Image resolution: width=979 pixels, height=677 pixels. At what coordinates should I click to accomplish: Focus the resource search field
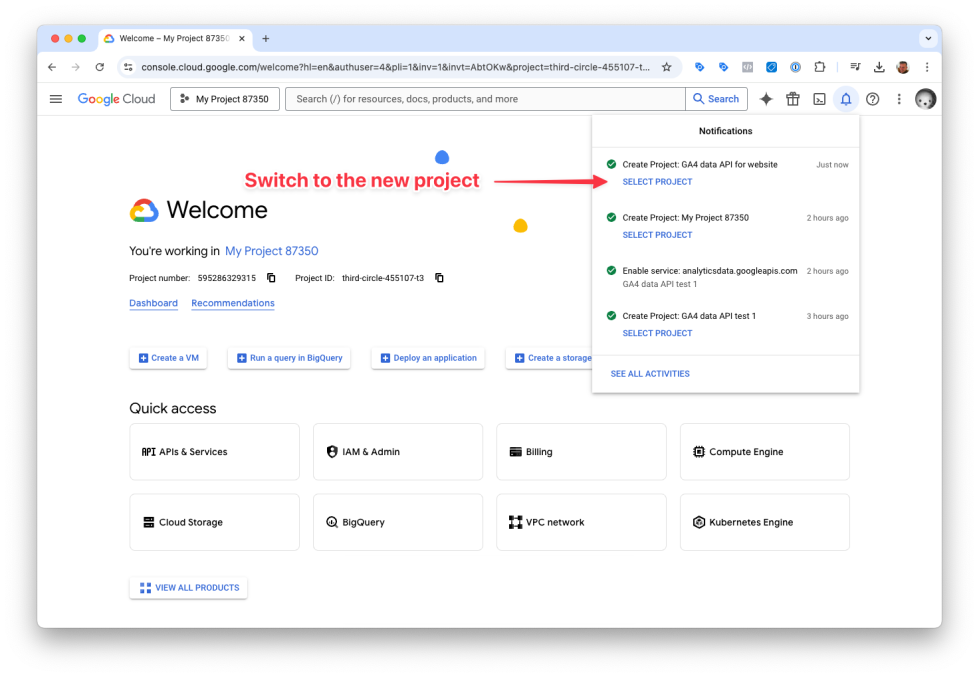click(x=485, y=99)
